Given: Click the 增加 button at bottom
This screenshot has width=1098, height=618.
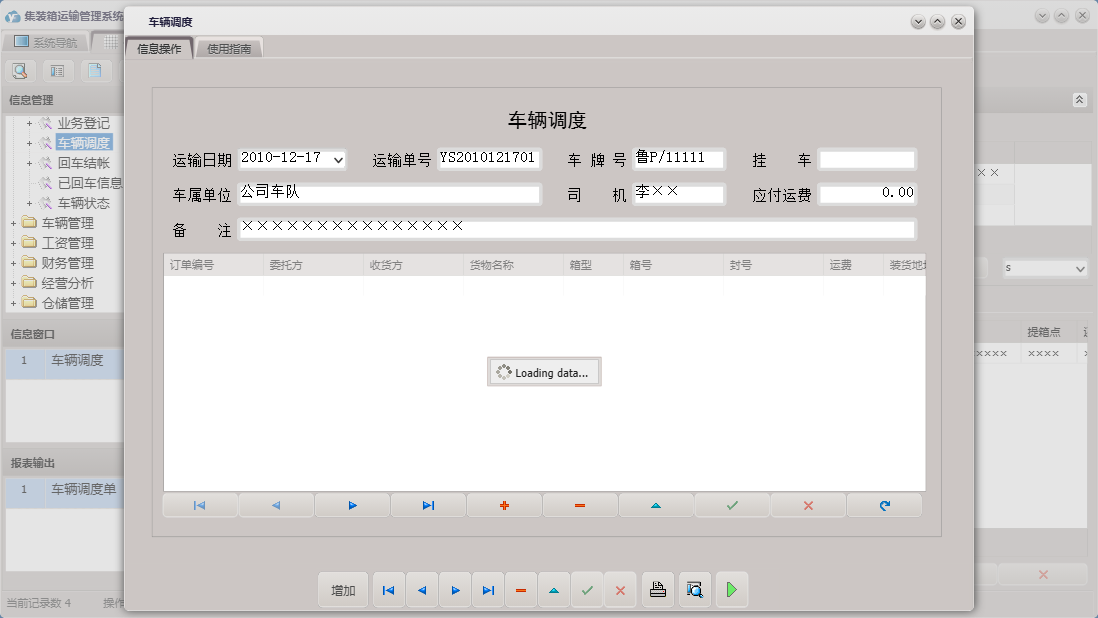Looking at the screenshot, I should (343, 590).
